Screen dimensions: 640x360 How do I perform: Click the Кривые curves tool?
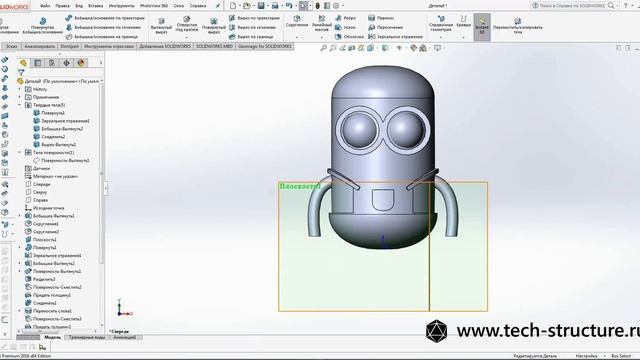tap(463, 22)
